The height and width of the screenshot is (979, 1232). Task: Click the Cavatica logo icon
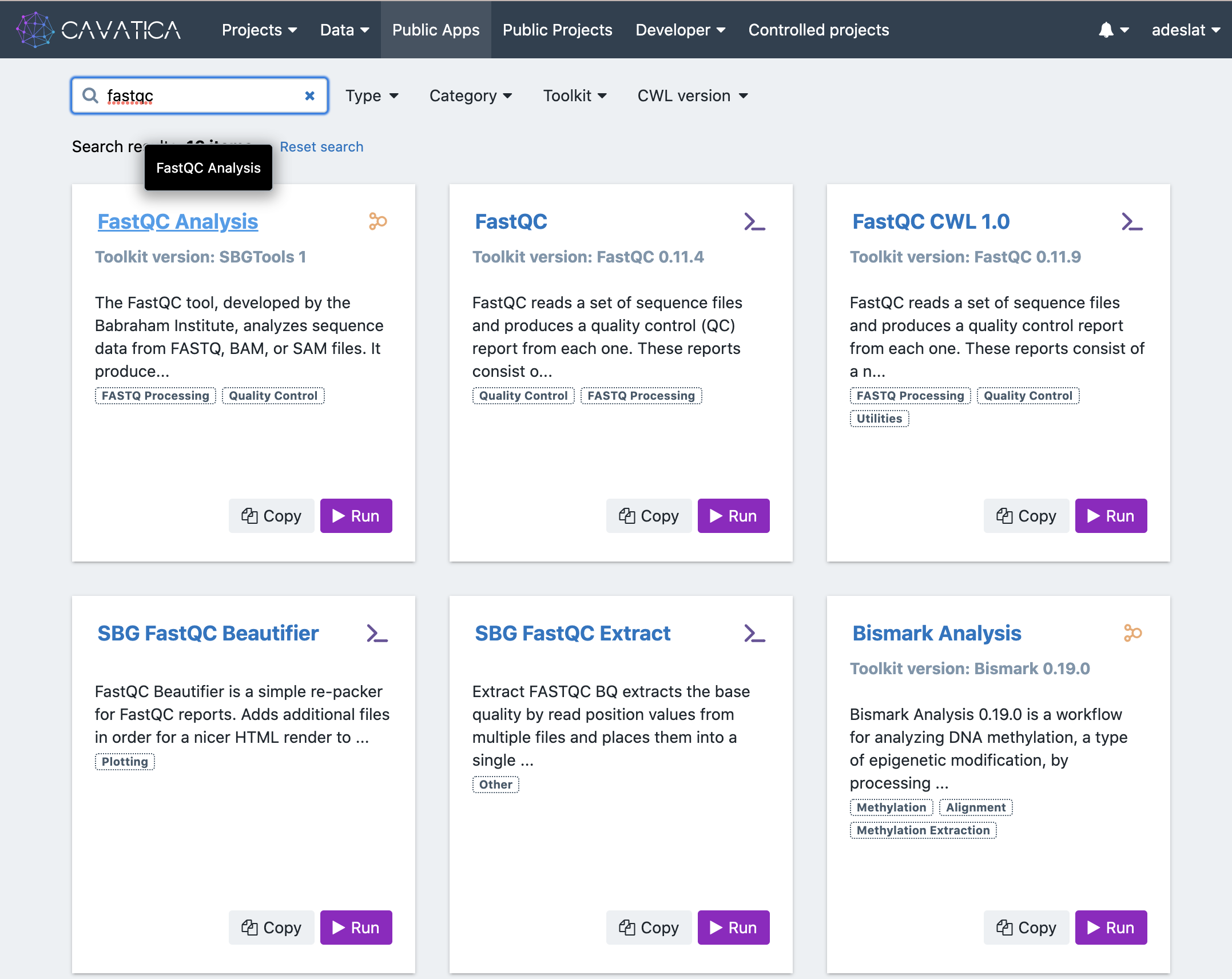35,30
